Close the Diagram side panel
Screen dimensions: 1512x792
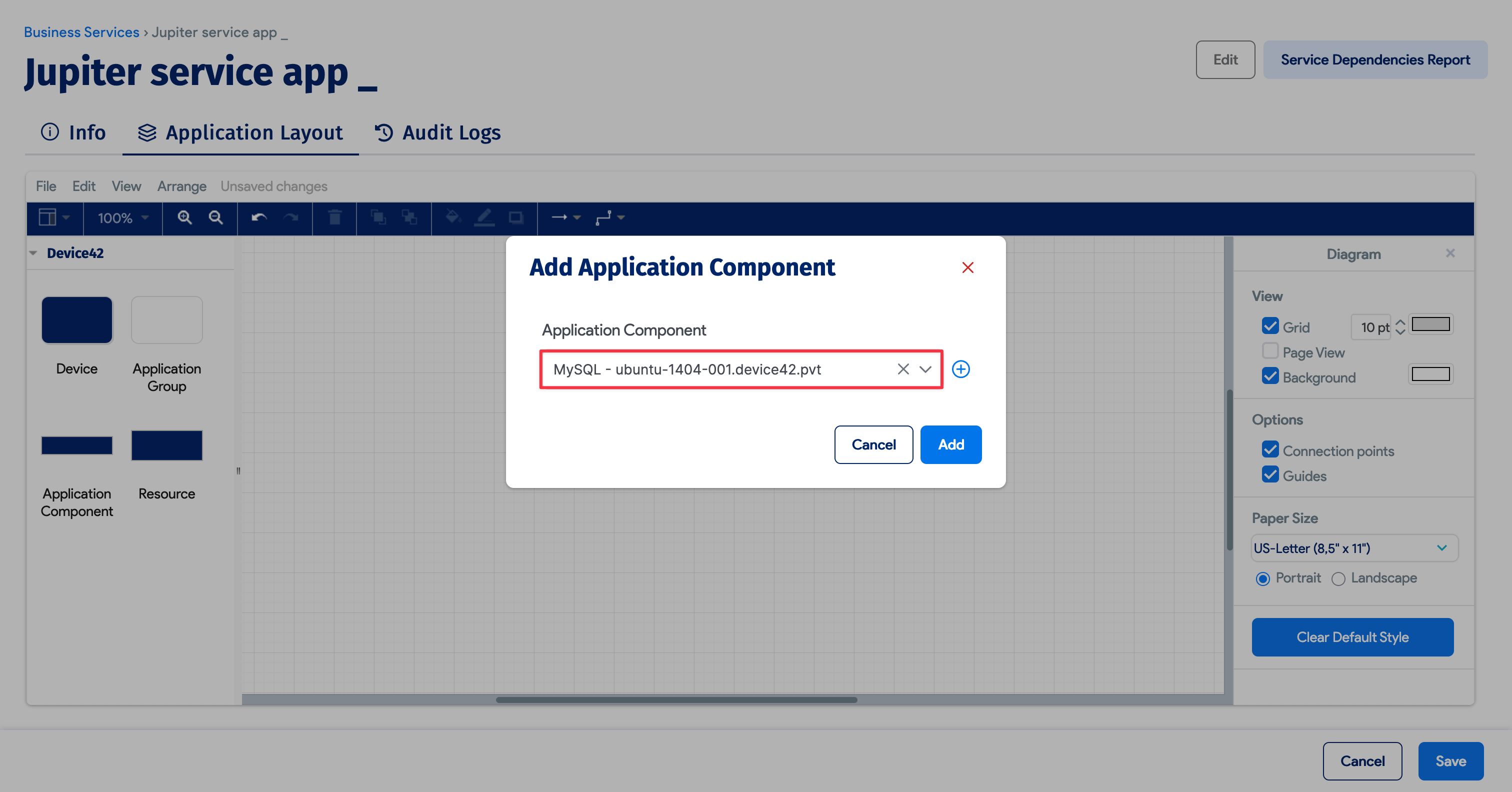click(x=1450, y=253)
